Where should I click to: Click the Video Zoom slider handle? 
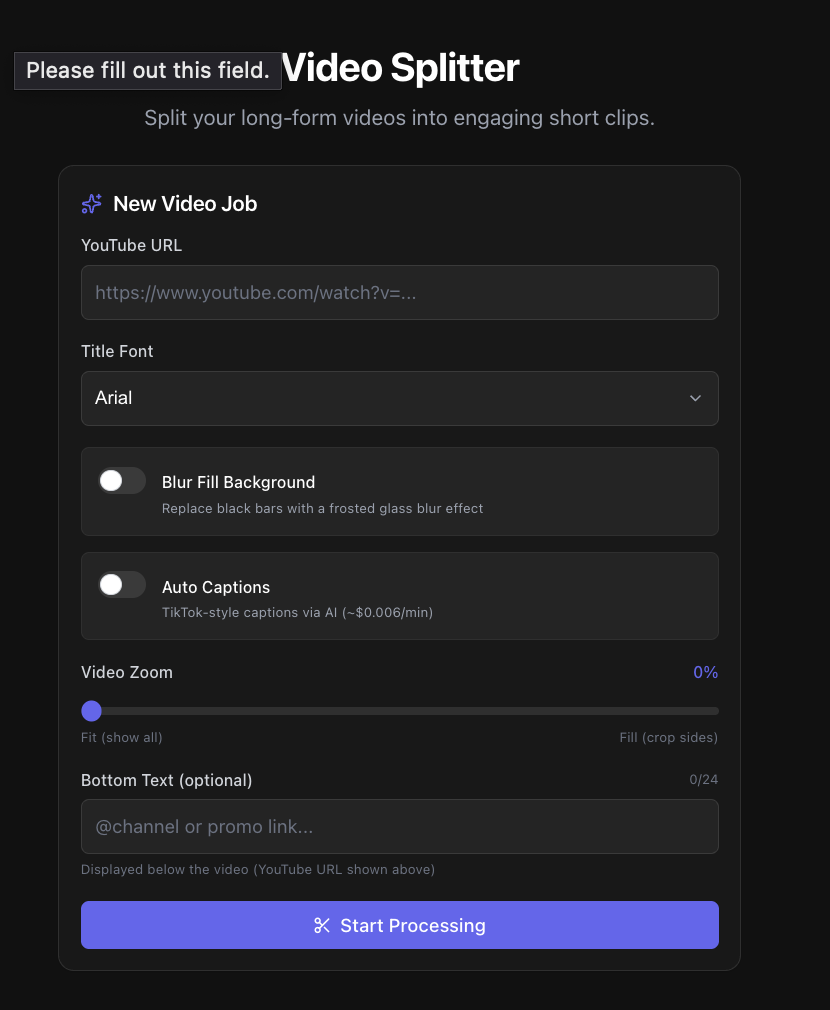(x=92, y=711)
